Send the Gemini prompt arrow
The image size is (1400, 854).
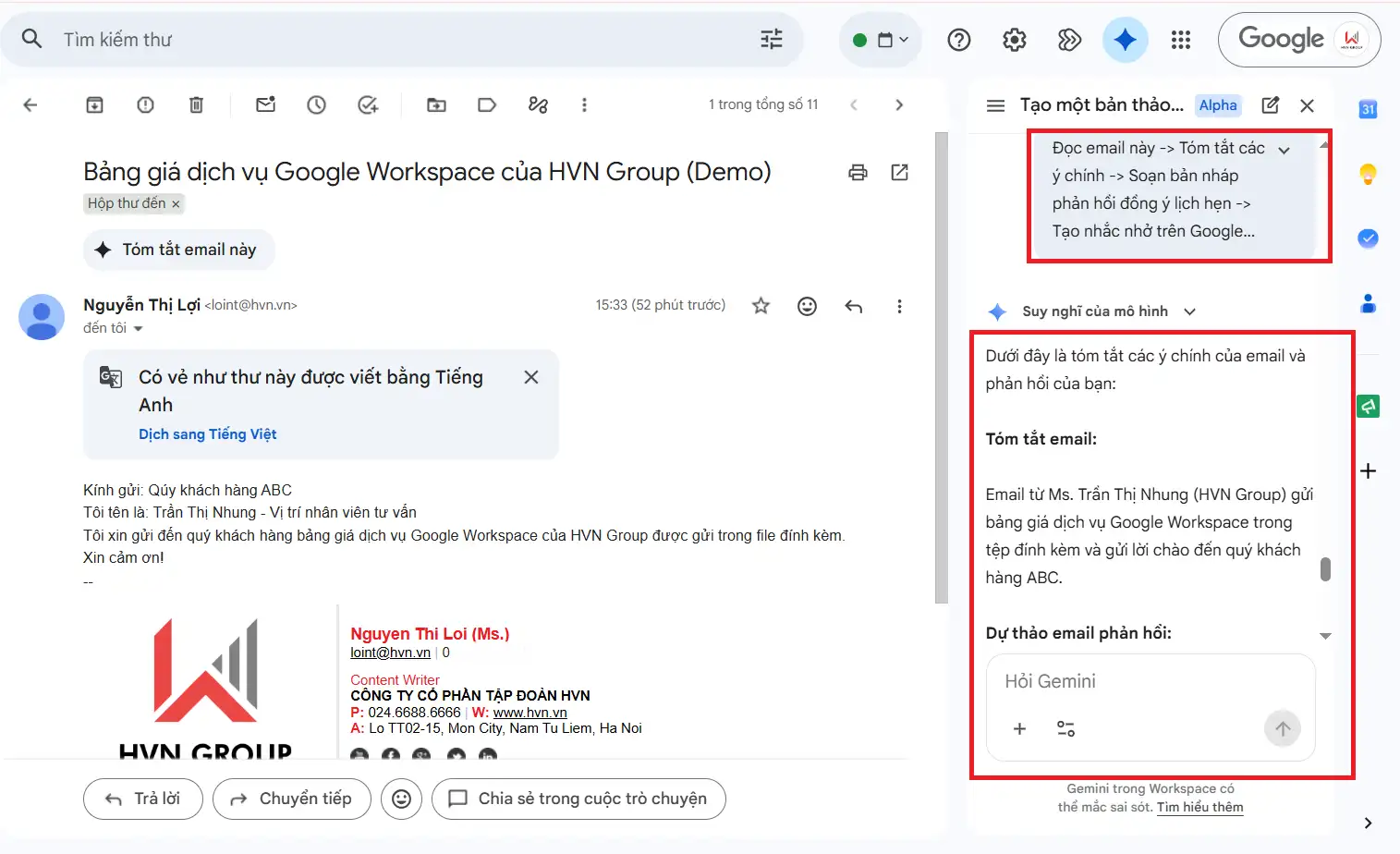tap(1283, 729)
